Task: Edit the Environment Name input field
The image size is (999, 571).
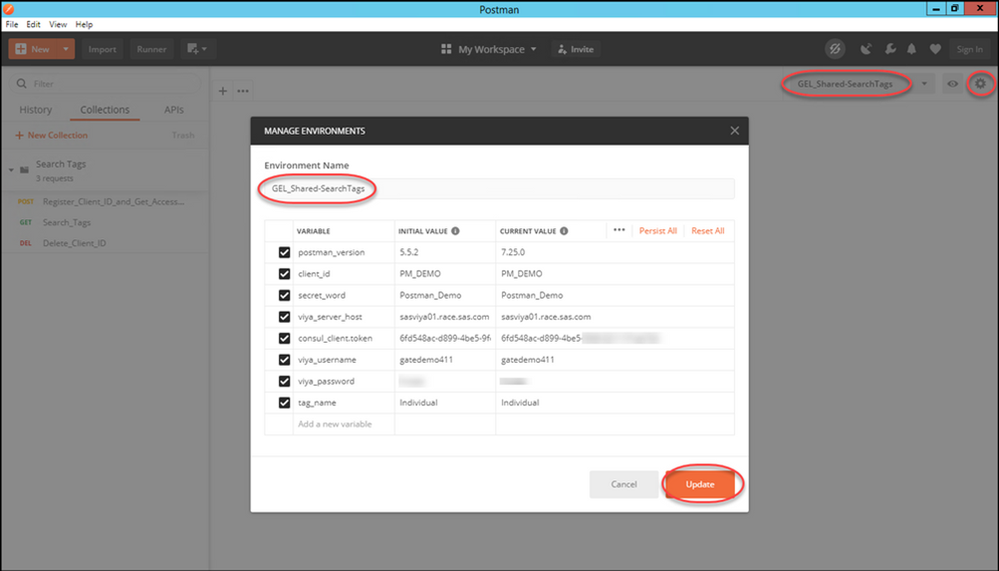Action: [500, 189]
